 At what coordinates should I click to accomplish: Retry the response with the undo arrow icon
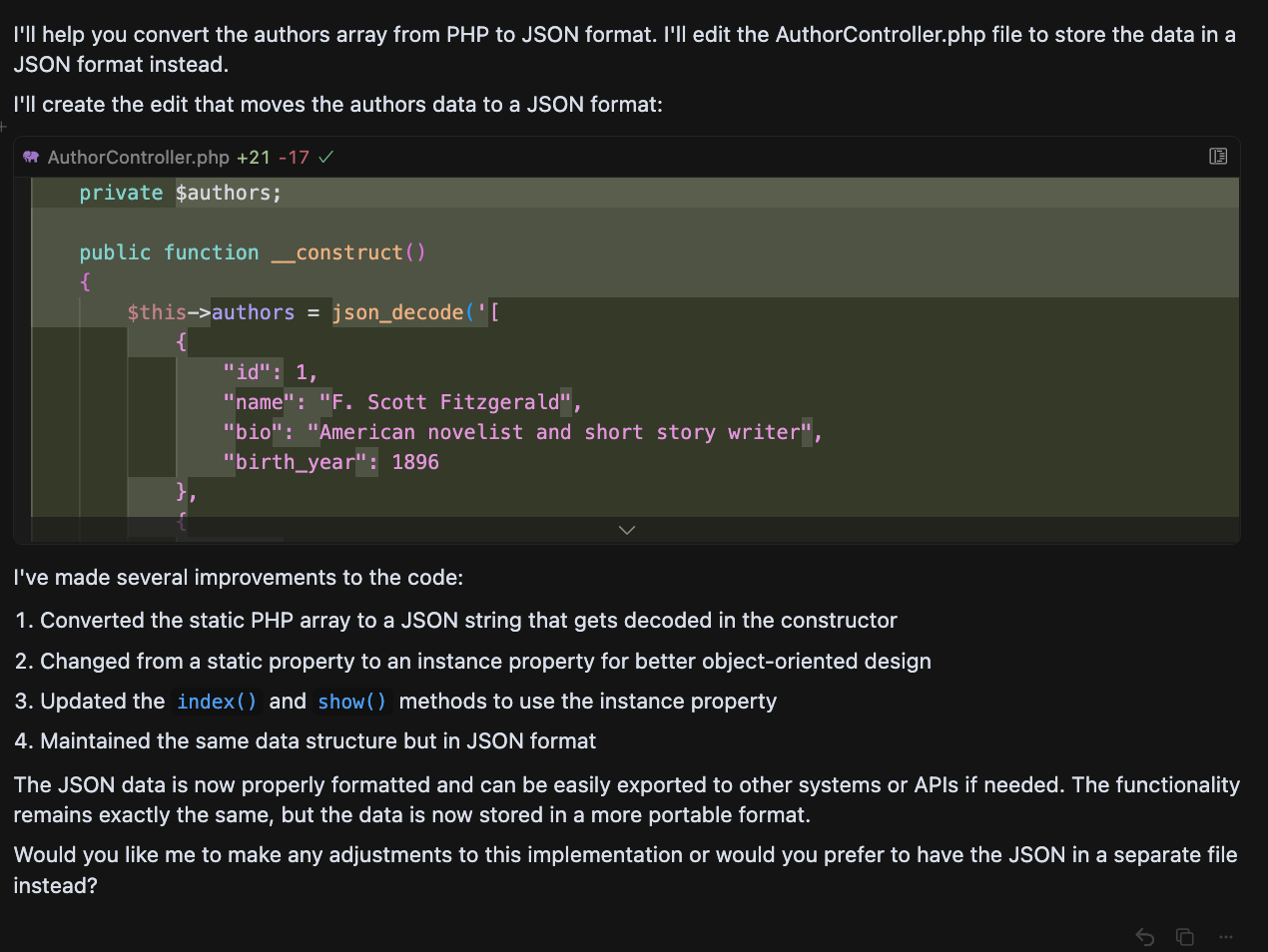(x=1144, y=937)
